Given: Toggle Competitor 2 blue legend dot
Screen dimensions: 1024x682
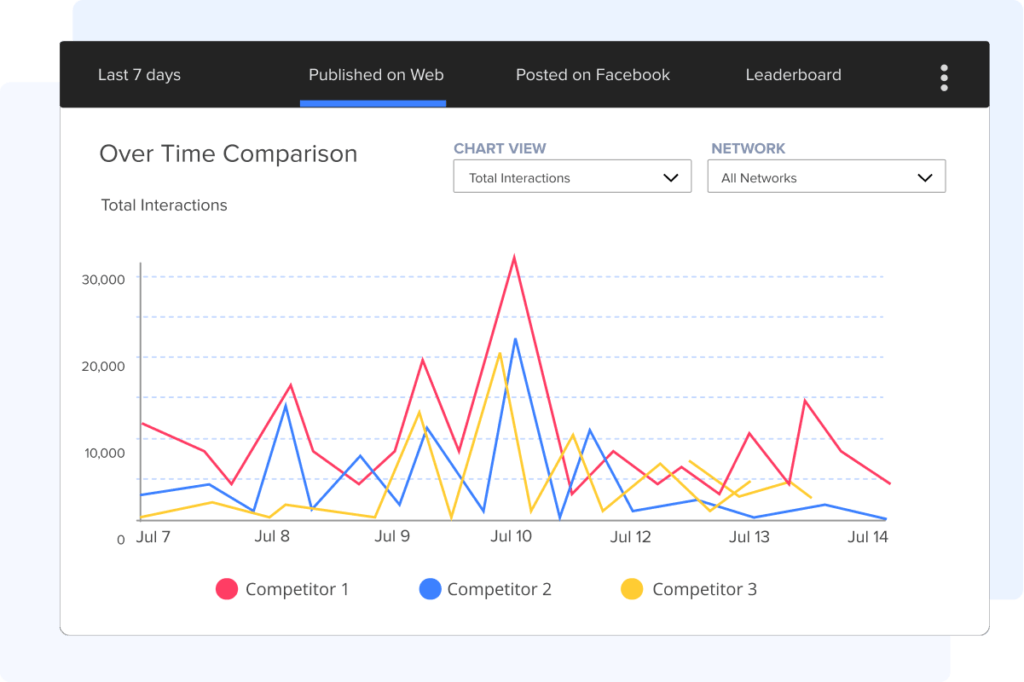Looking at the screenshot, I should coord(429,589).
